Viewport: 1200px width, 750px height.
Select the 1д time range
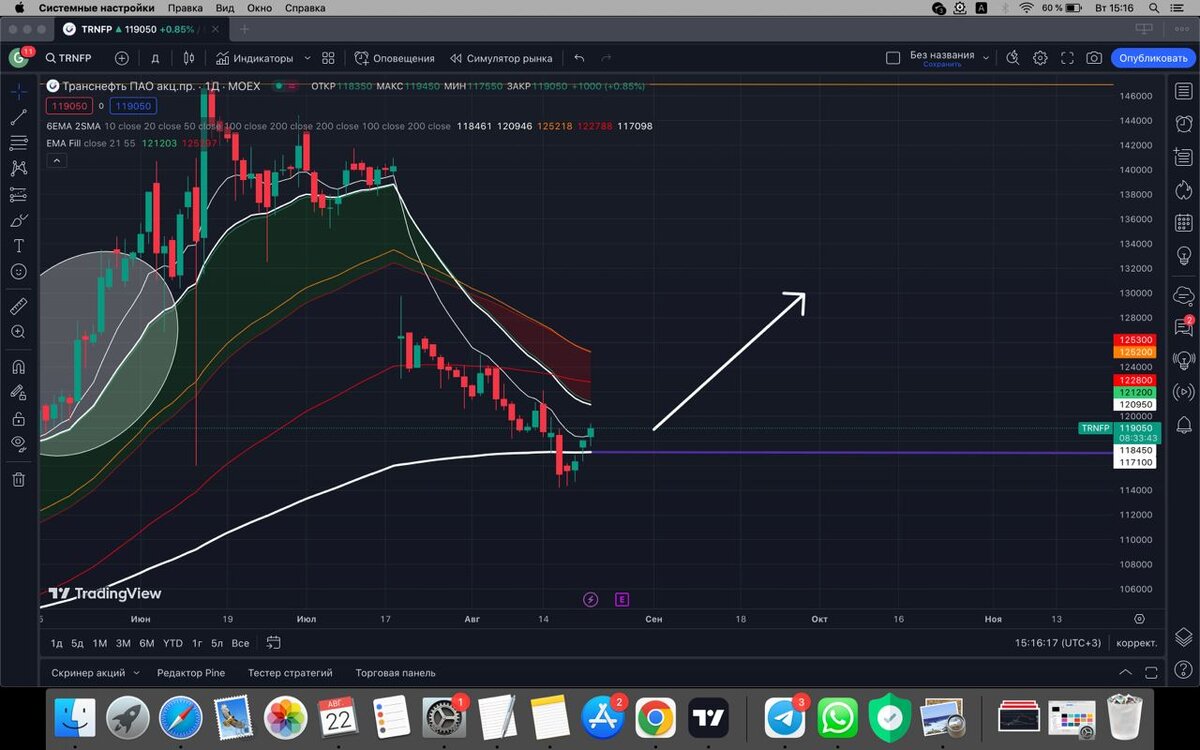56,643
